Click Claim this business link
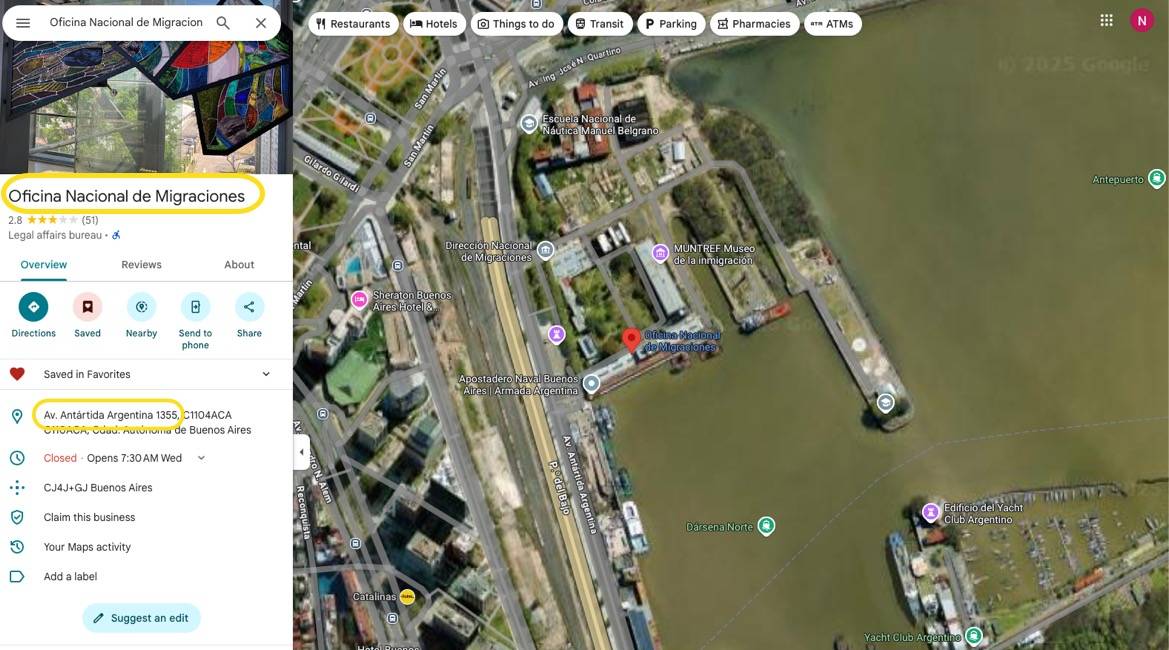Viewport: 1169px width, 650px height. pyautogui.click(x=89, y=517)
